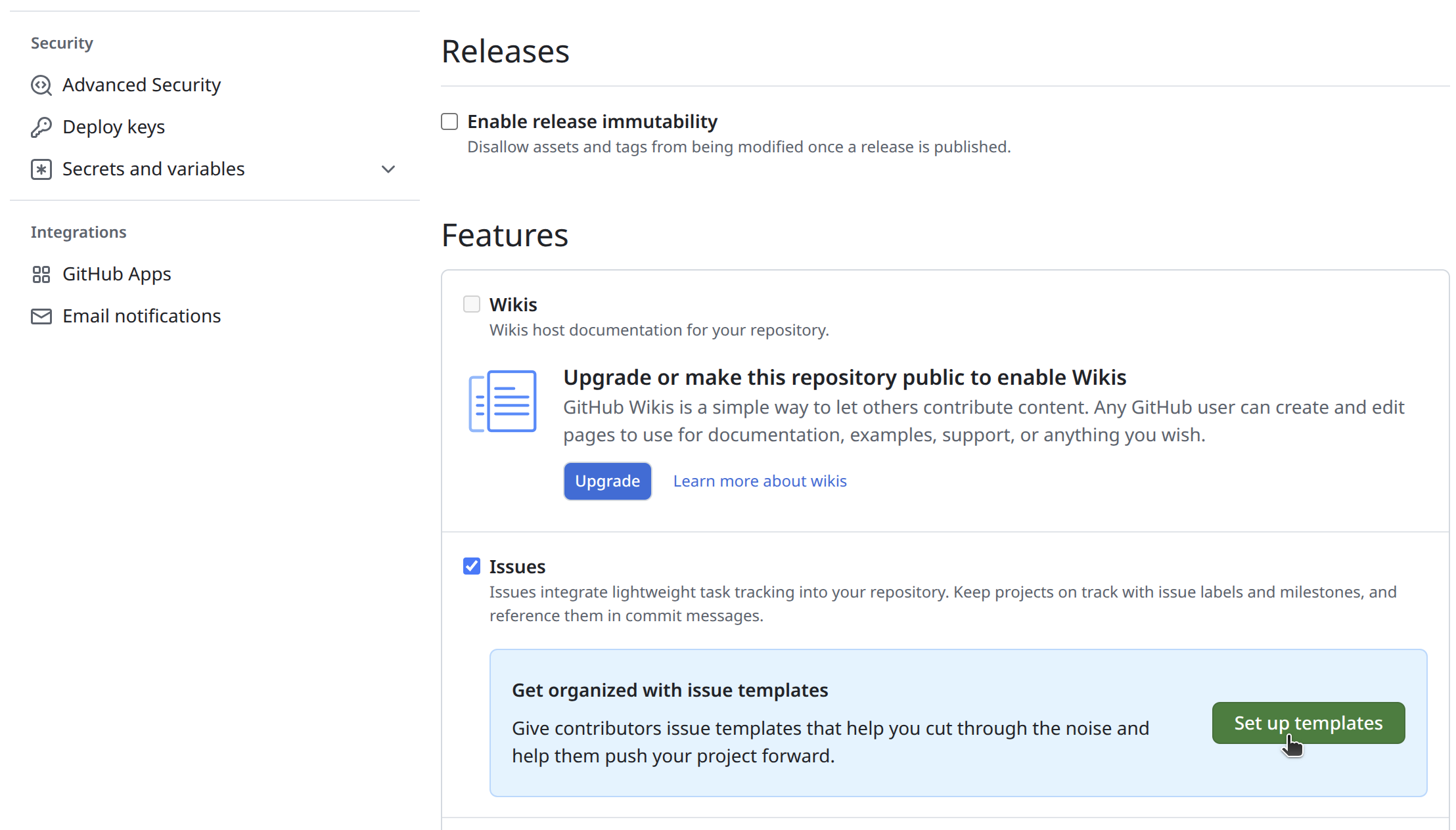Open Advanced Security settings page
The image size is (1456, 830).
pyautogui.click(x=141, y=85)
